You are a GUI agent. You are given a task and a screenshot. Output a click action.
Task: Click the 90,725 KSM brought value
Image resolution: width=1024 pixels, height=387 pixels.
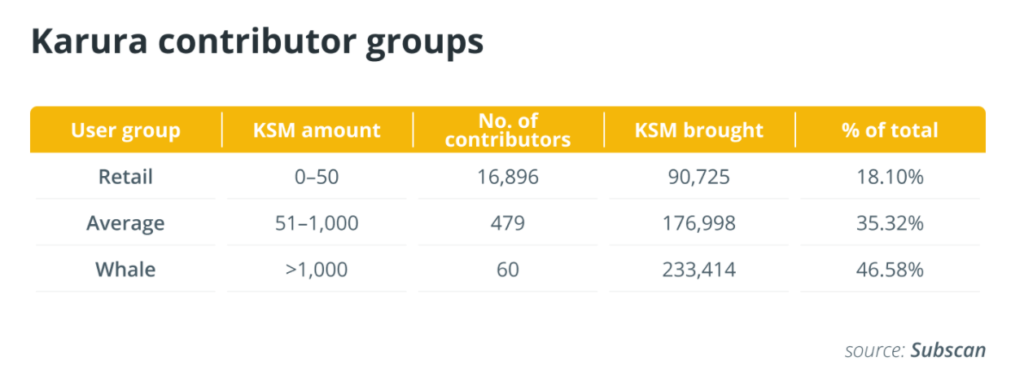point(699,177)
